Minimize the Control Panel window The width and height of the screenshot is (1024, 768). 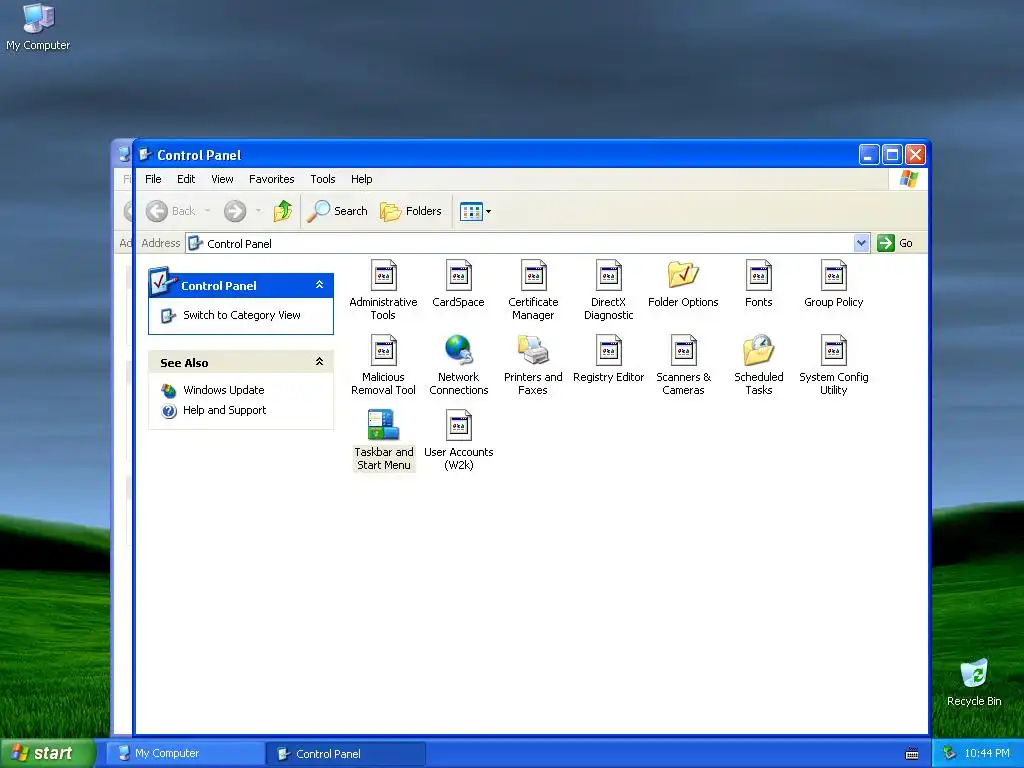(x=869, y=155)
